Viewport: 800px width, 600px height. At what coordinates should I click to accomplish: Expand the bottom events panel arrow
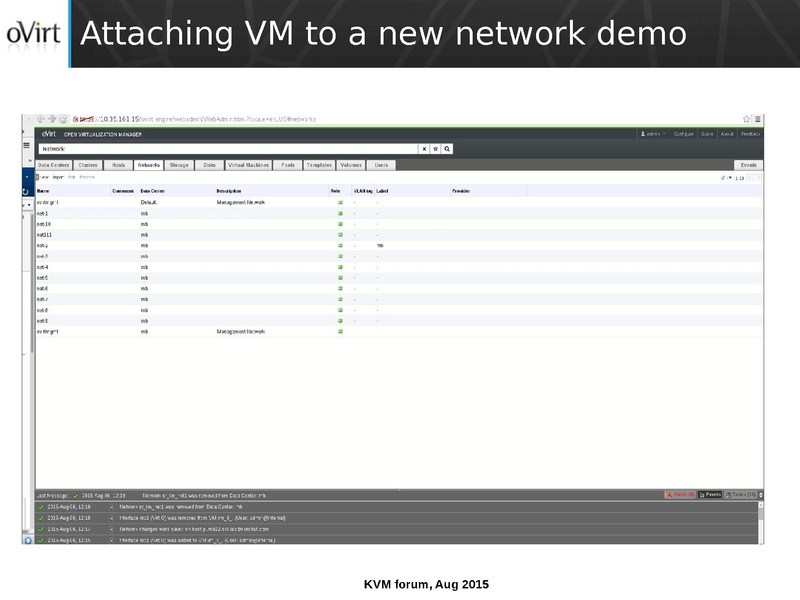pos(761,494)
